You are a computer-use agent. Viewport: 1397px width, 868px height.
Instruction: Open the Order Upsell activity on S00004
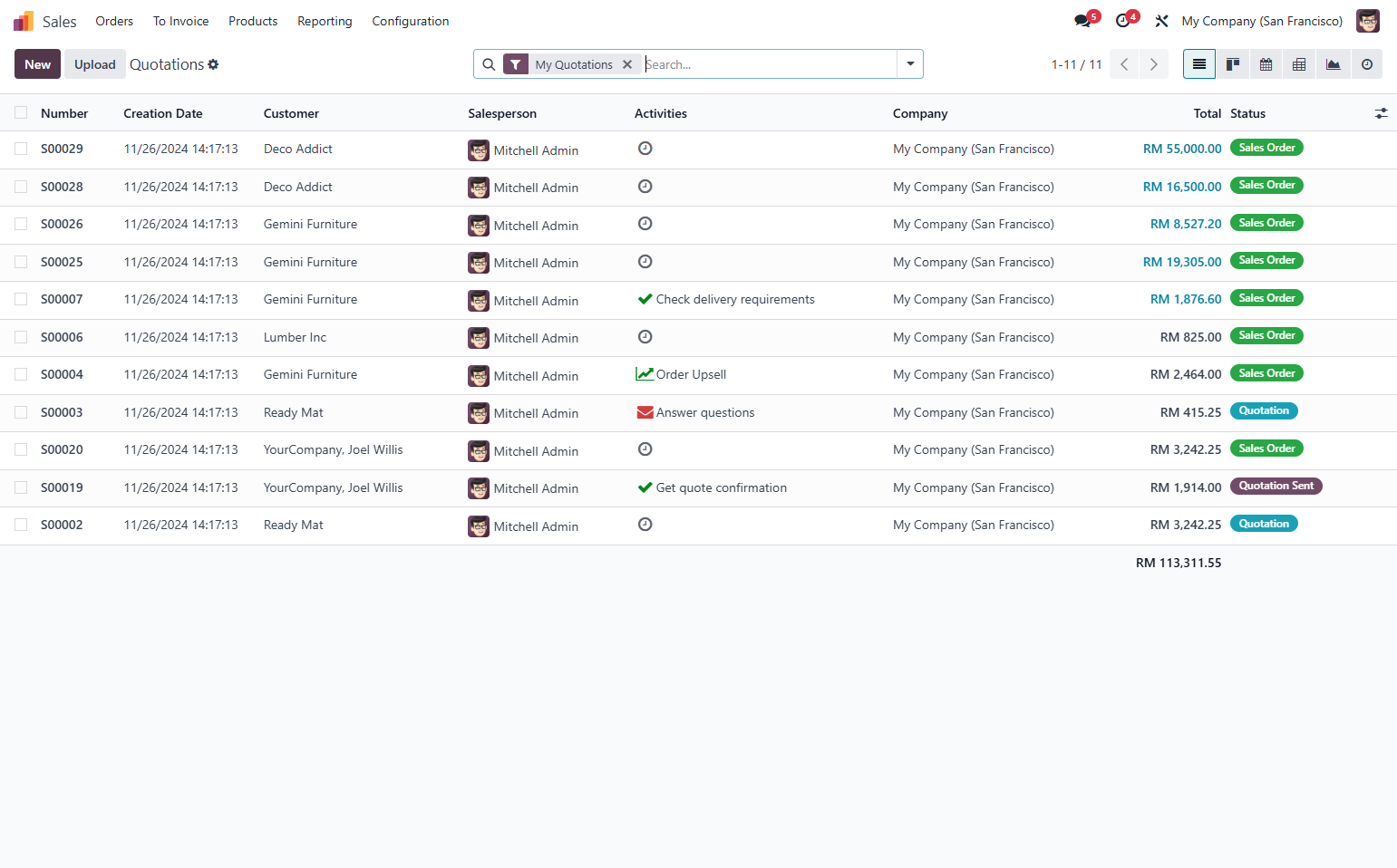(x=681, y=374)
